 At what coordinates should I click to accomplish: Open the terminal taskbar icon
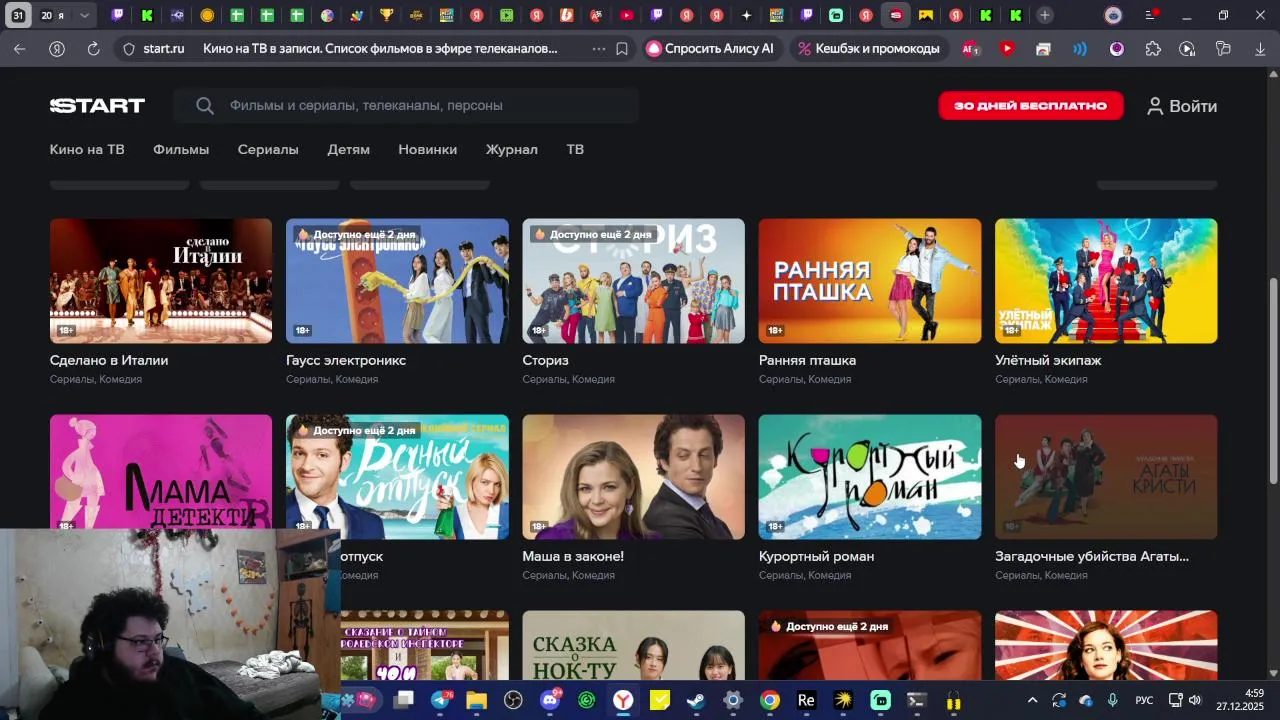916,700
